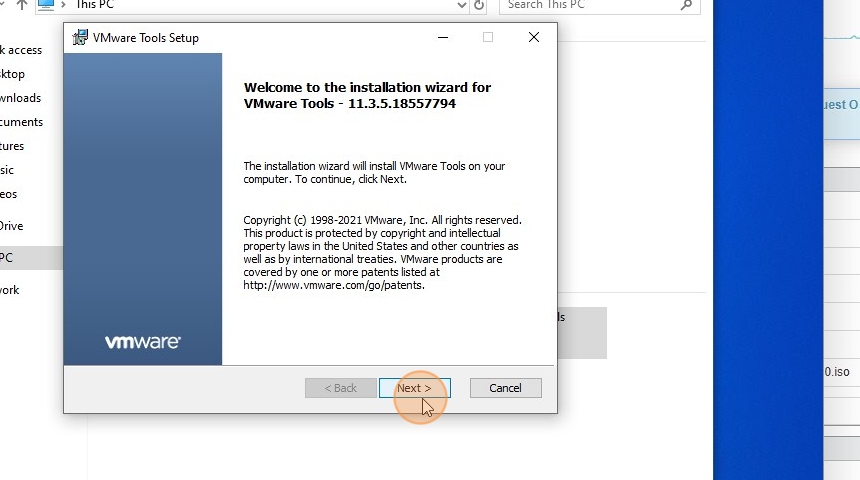Select Quick access in Explorer sidebar

tap(21, 50)
